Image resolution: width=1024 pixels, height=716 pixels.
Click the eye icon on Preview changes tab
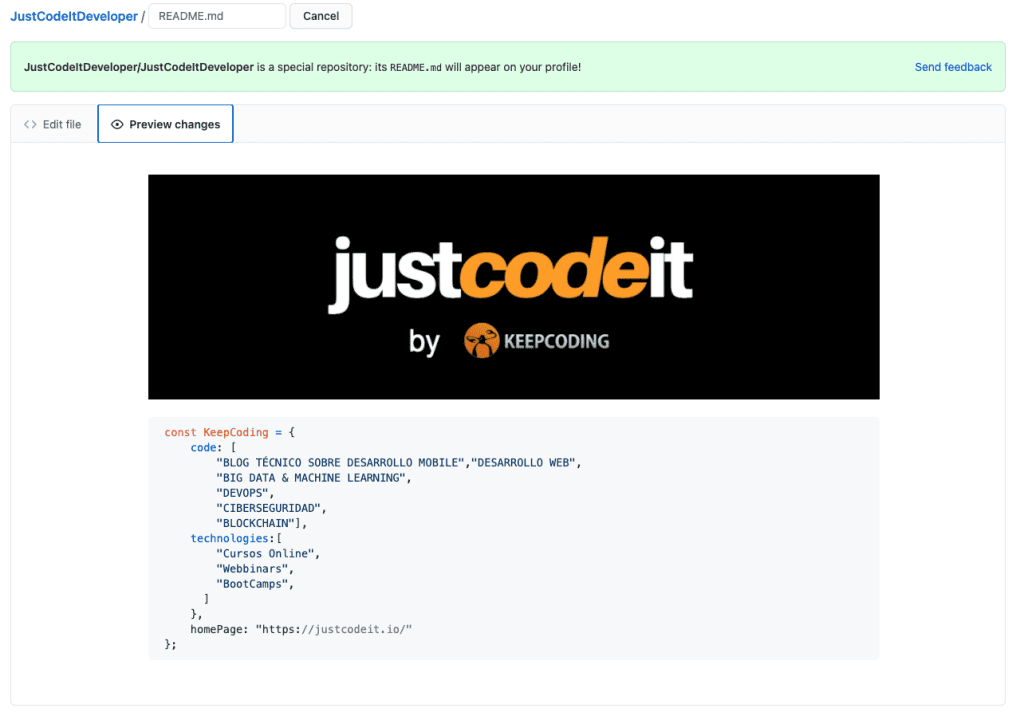pos(117,124)
